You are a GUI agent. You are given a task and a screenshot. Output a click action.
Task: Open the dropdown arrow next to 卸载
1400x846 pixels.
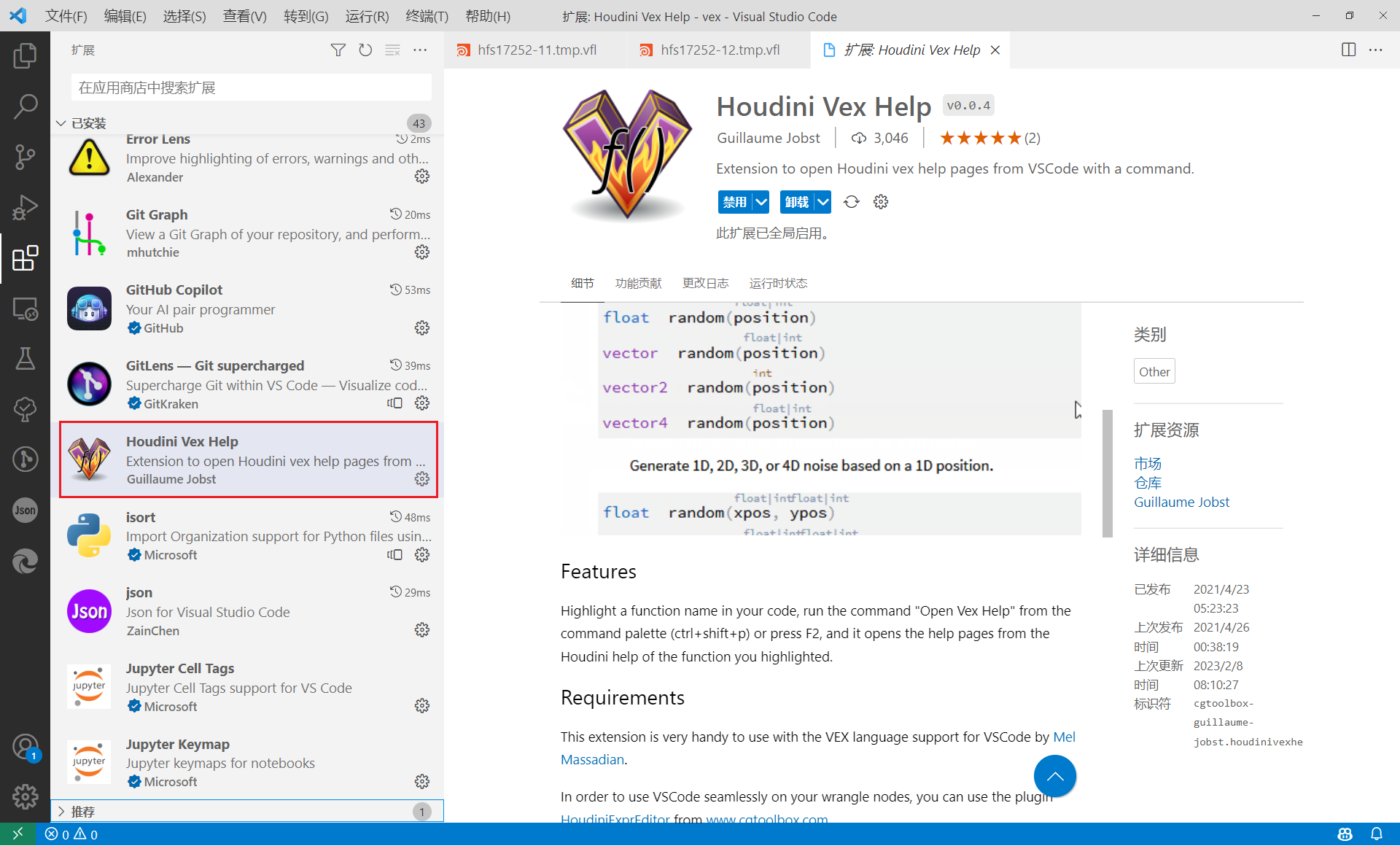pos(823,202)
